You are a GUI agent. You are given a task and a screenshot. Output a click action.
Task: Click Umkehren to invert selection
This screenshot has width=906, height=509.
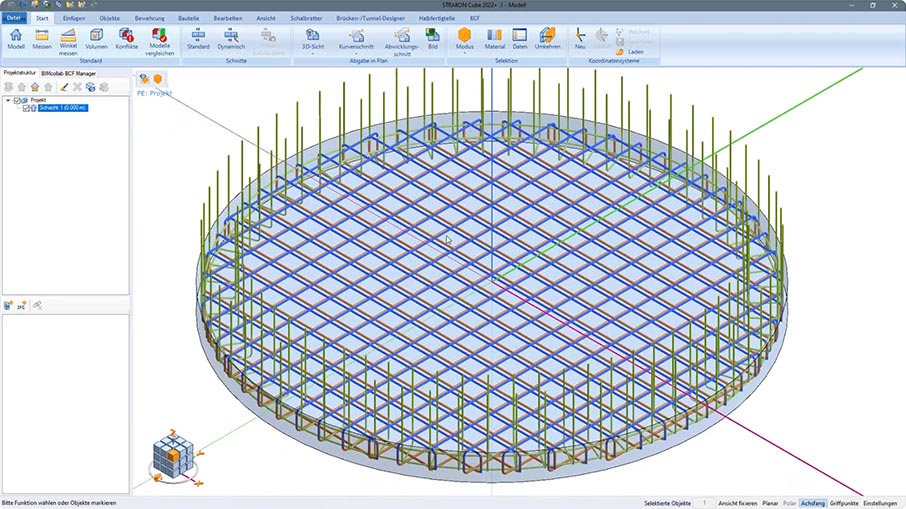point(547,39)
